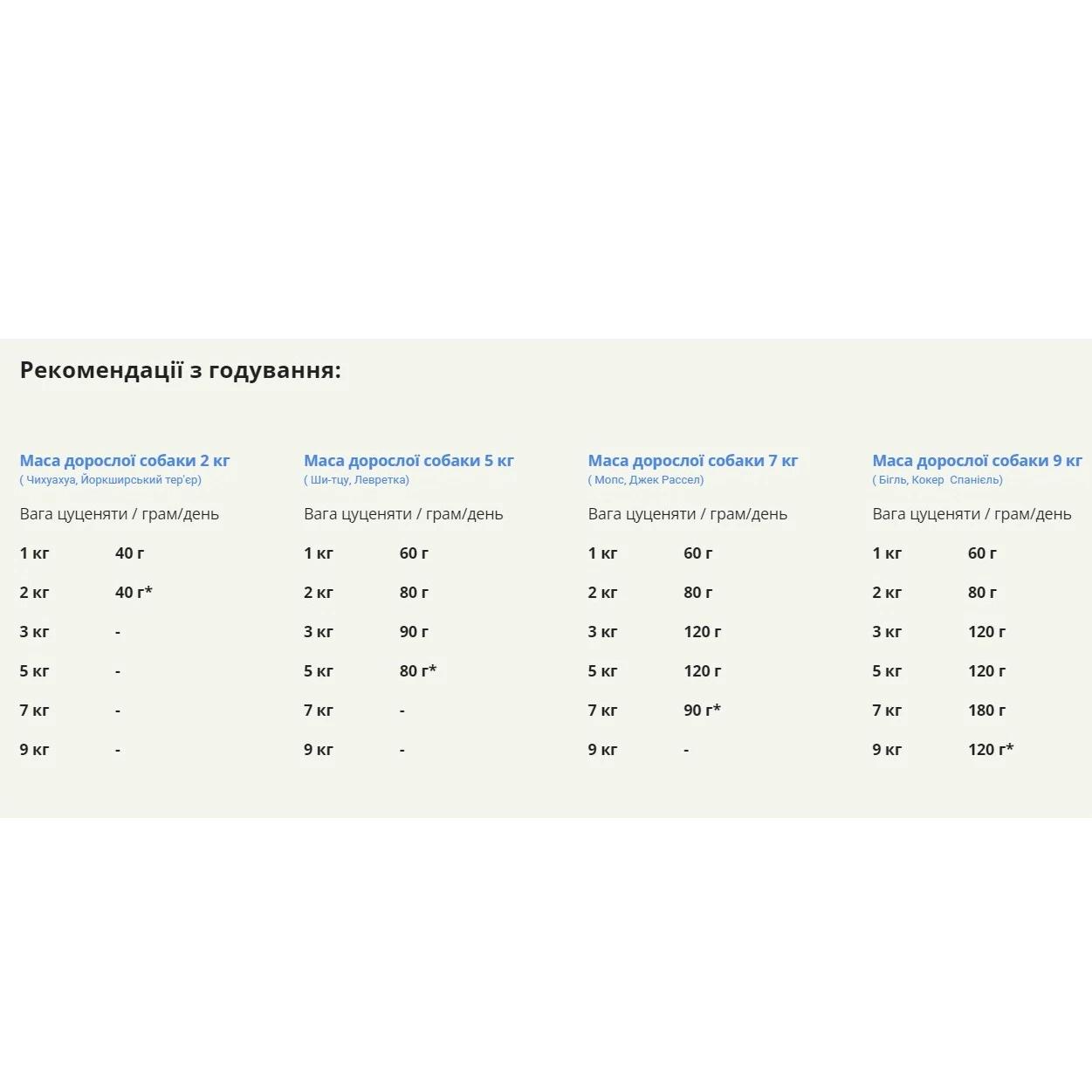Open the 'Маса дорослої собаки 7 кг' link
The image size is (1092, 1092).
693,461
